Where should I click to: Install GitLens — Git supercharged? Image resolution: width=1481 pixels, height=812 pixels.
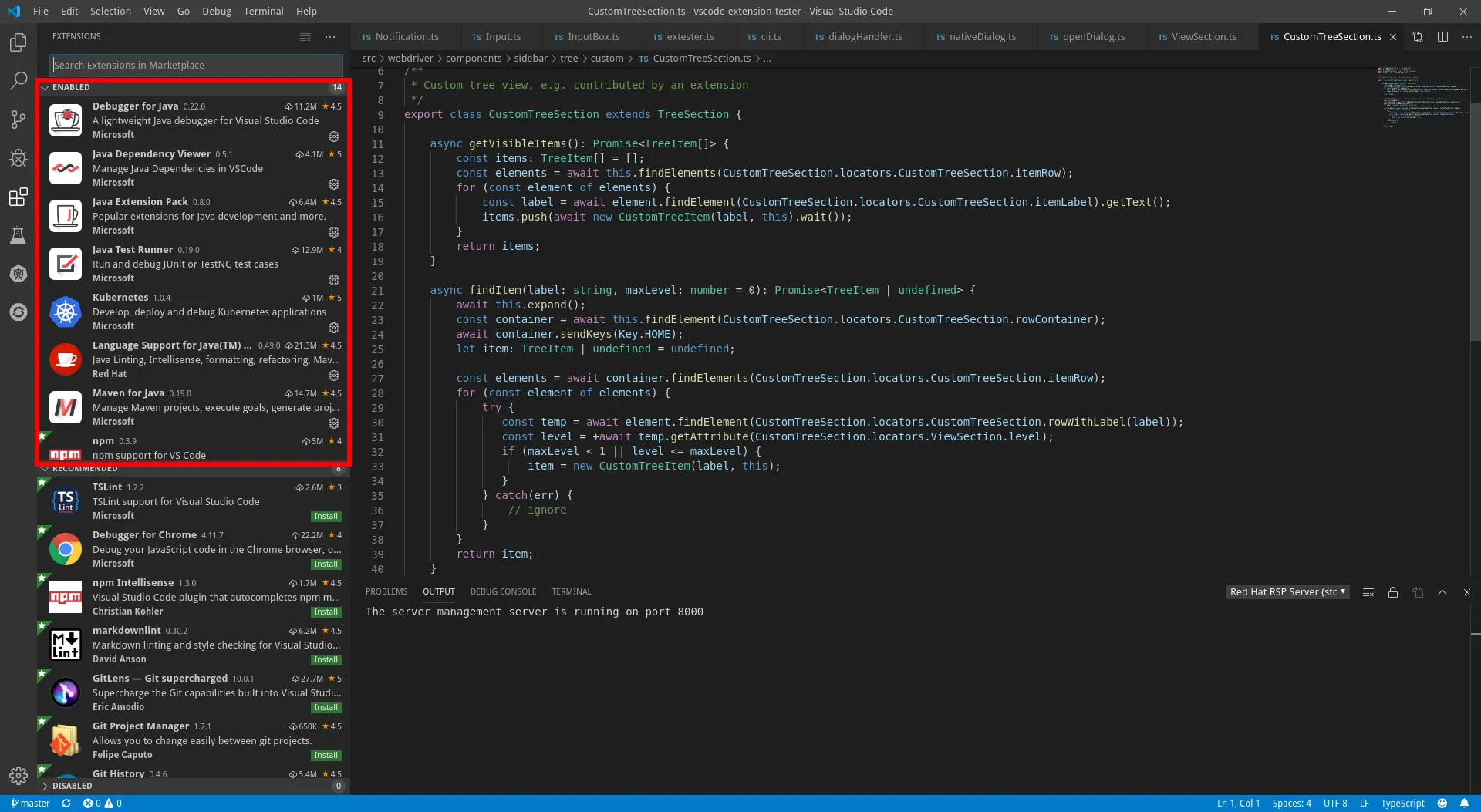pyautogui.click(x=326, y=708)
